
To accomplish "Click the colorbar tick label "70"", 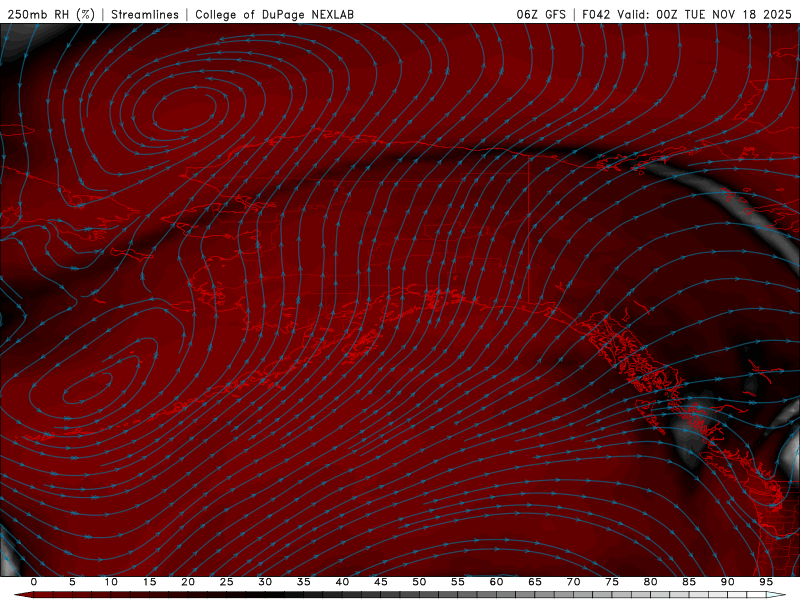I will 573,582.
